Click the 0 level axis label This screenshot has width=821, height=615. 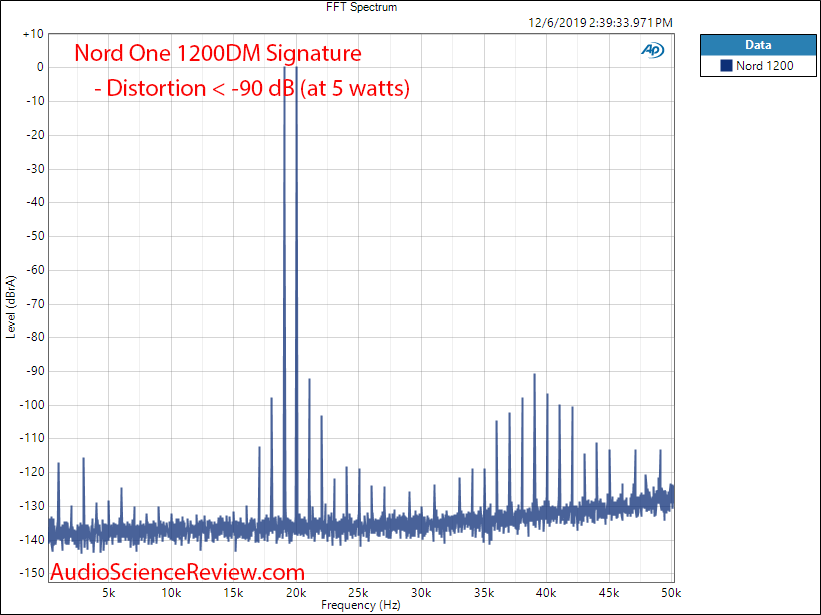[x=40, y=67]
